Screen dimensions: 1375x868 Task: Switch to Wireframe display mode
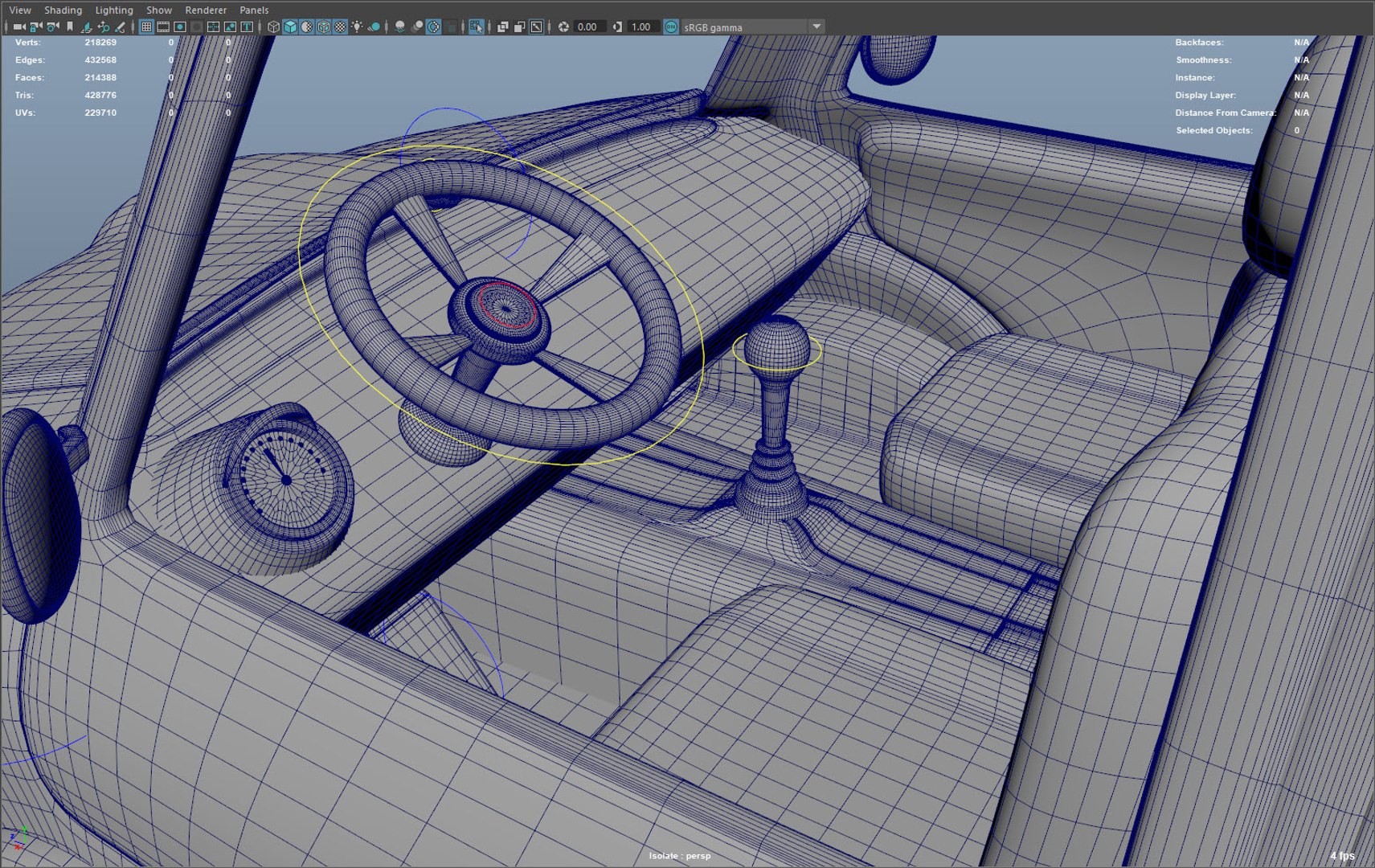click(273, 27)
